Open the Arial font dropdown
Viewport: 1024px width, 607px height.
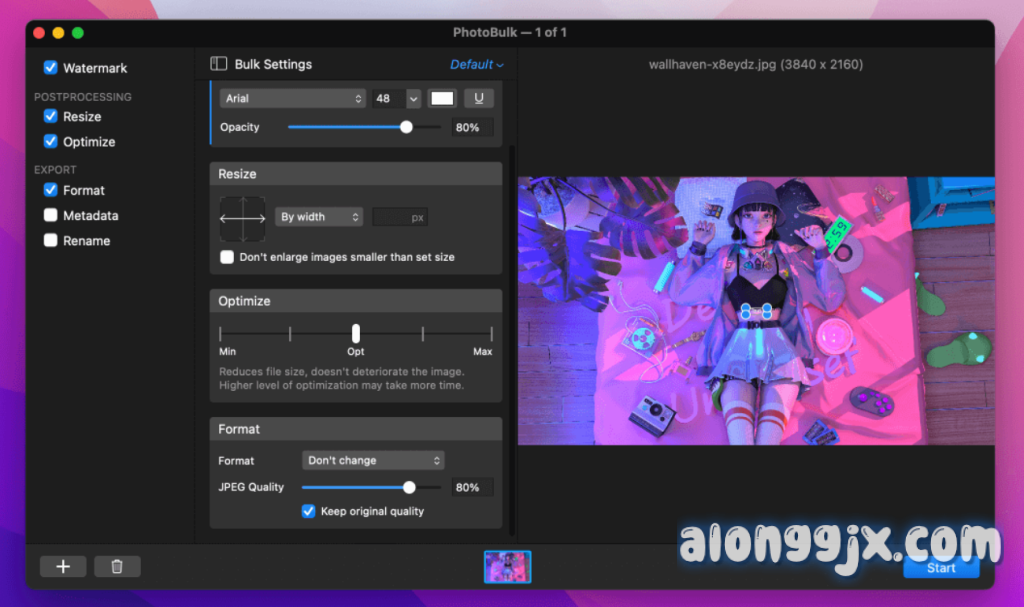pos(293,98)
